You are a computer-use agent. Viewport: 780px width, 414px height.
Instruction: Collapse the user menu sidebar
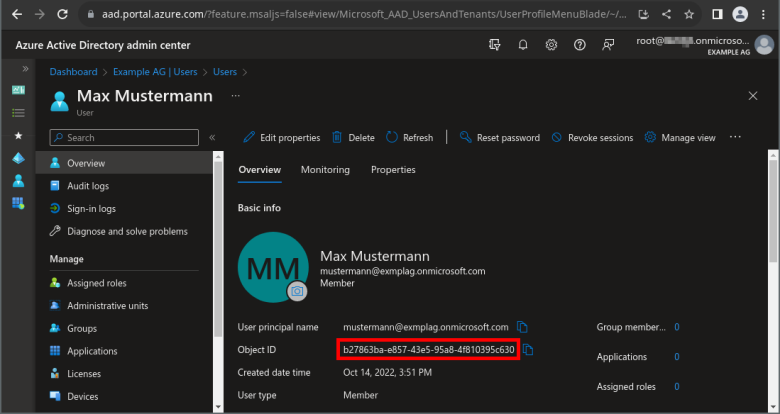[x=212, y=138]
